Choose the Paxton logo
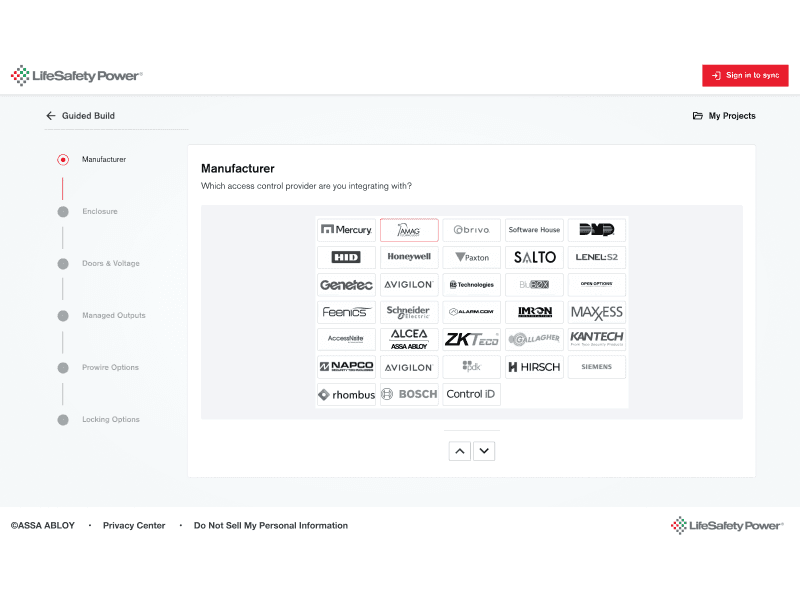Screen dimensions: 800x600 471,257
